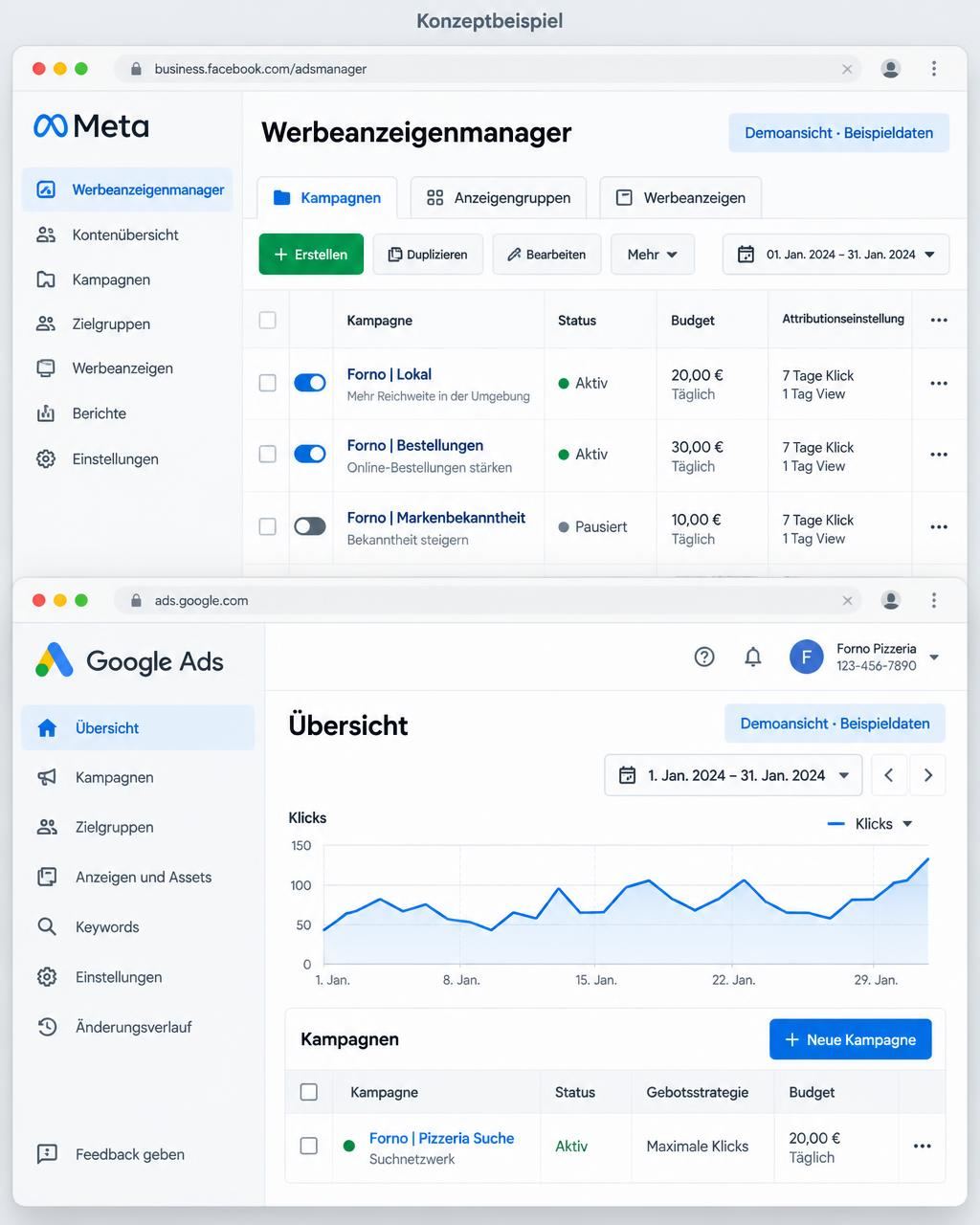Viewport: 980px width, 1225px height.
Task: Enable the Forno | Markenbekanntheit campaign switch
Action: click(310, 526)
